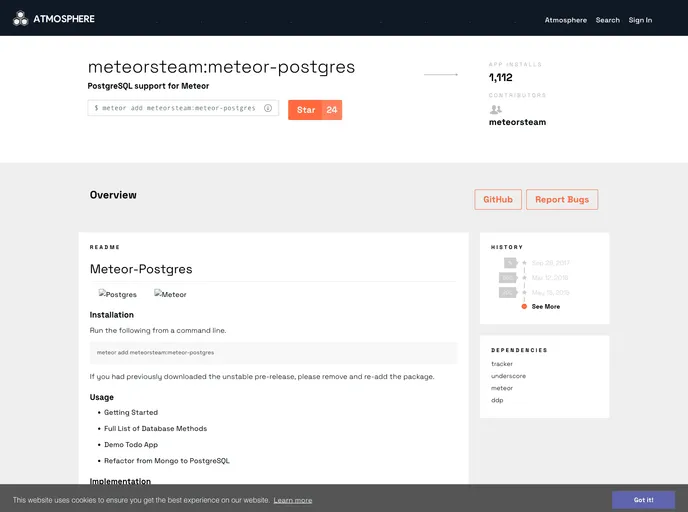Click the star count 24
This screenshot has width=688, height=512.
[x=332, y=110]
